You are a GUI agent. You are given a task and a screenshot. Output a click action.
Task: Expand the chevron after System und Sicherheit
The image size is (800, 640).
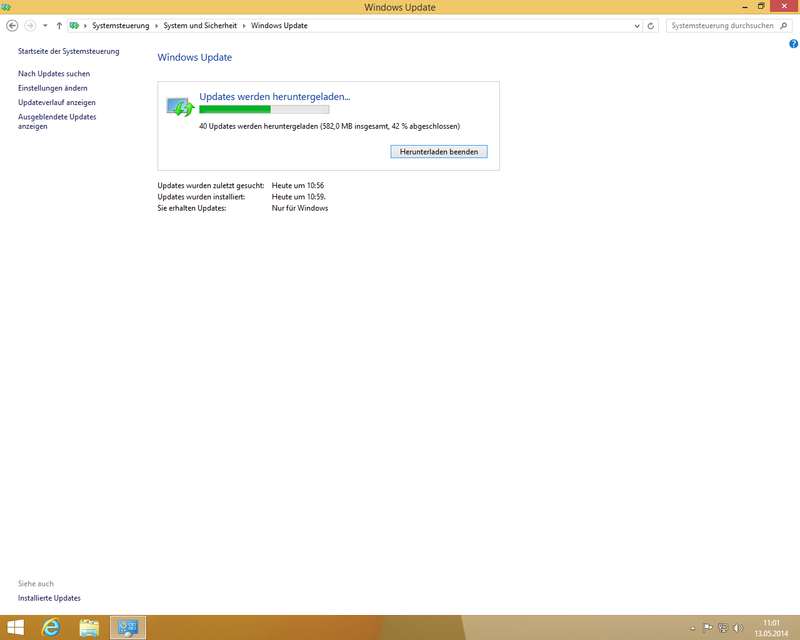(x=244, y=26)
